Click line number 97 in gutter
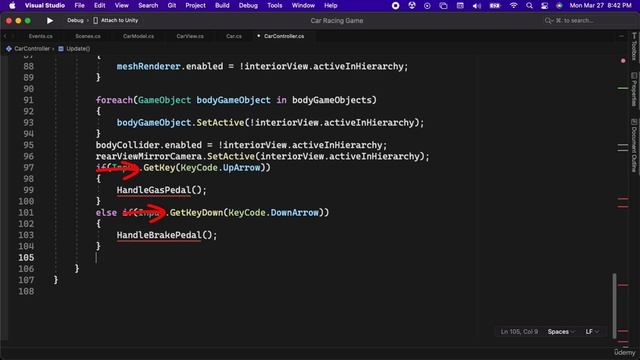Screen dimensions: 640x360 pyautogui.click(x=29, y=168)
